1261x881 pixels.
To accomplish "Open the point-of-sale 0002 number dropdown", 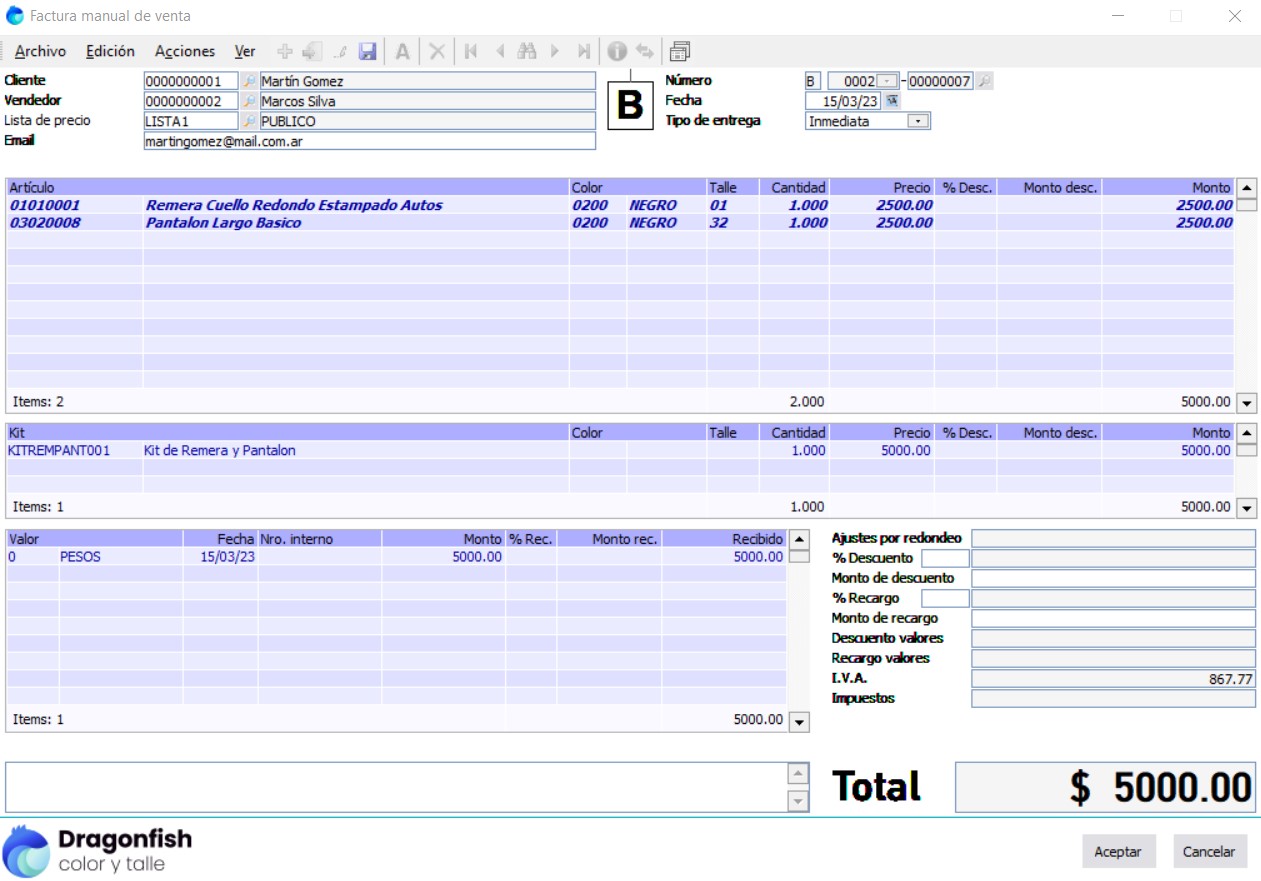I will pyautogui.click(x=887, y=81).
